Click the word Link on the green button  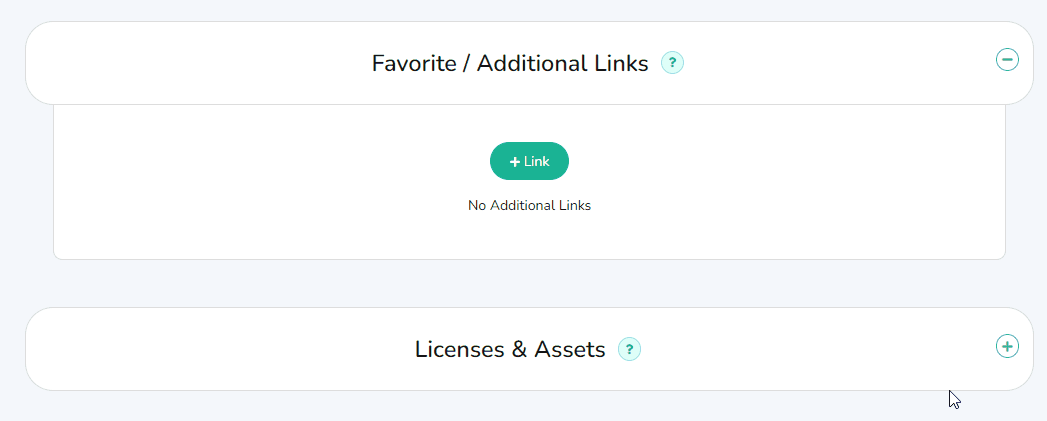tap(537, 161)
